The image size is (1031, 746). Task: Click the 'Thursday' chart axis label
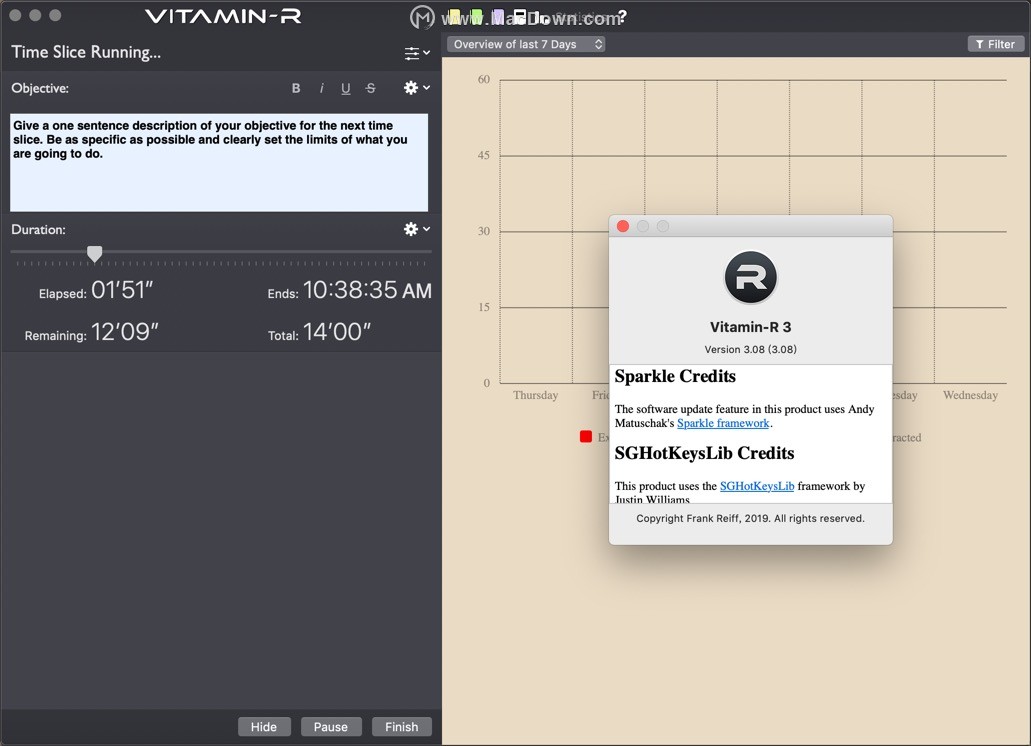(x=535, y=395)
